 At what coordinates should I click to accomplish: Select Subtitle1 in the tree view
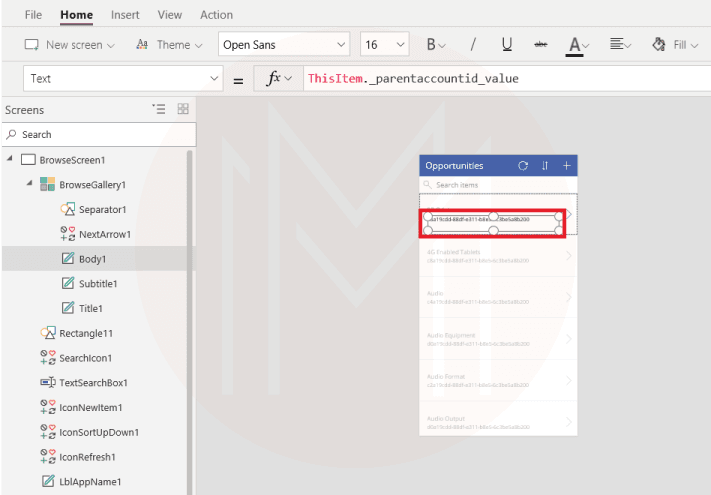(98, 284)
